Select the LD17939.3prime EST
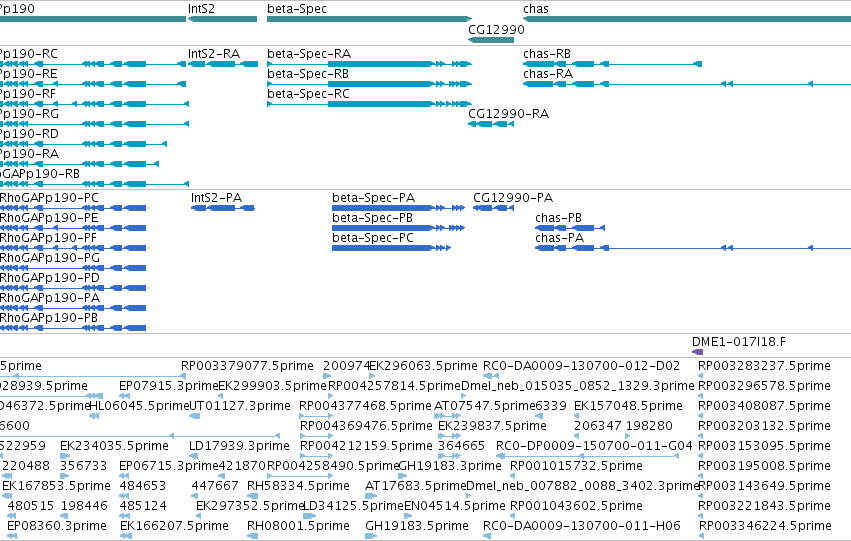Image resolution: width=851 pixels, height=541 pixels. [194, 456]
